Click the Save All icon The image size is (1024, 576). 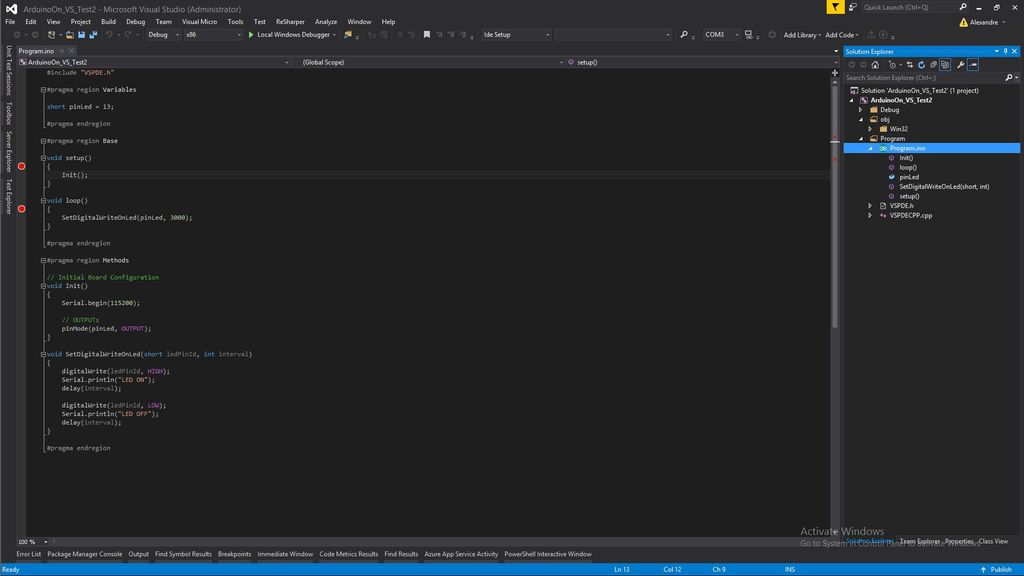(93, 35)
